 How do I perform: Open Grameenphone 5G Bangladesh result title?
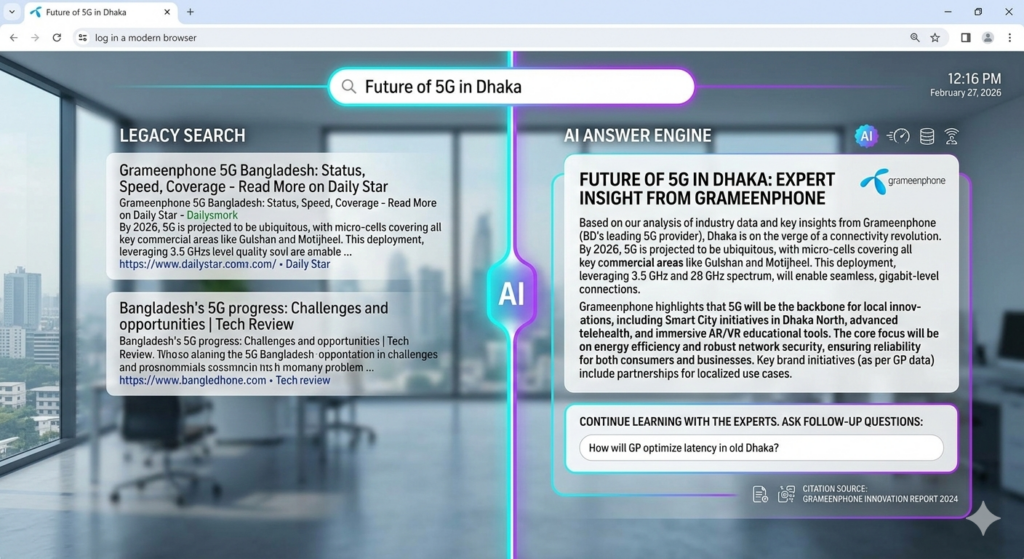click(253, 178)
